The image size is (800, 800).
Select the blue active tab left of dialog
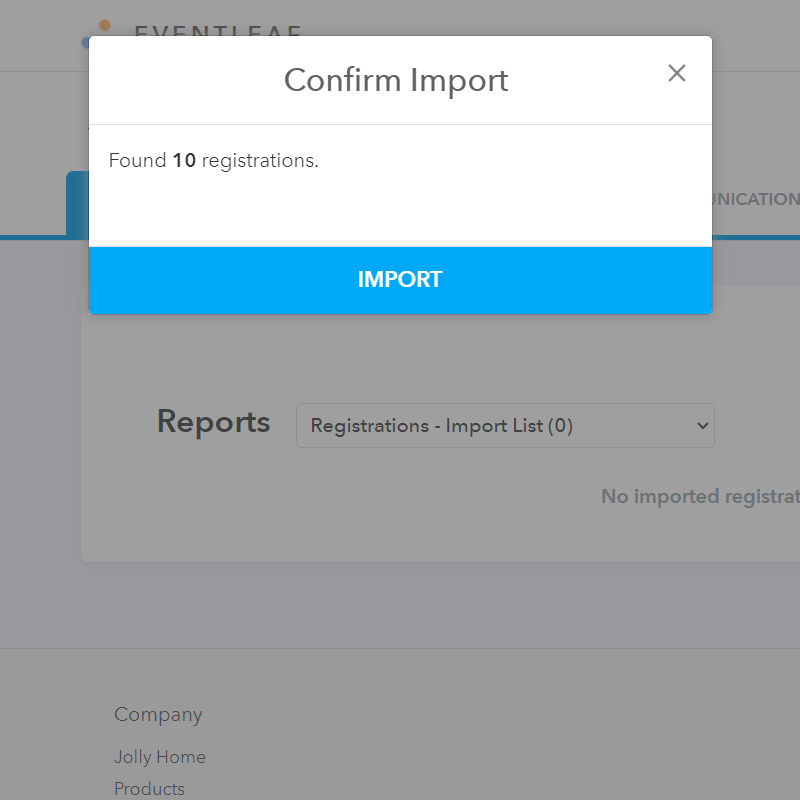(77, 203)
